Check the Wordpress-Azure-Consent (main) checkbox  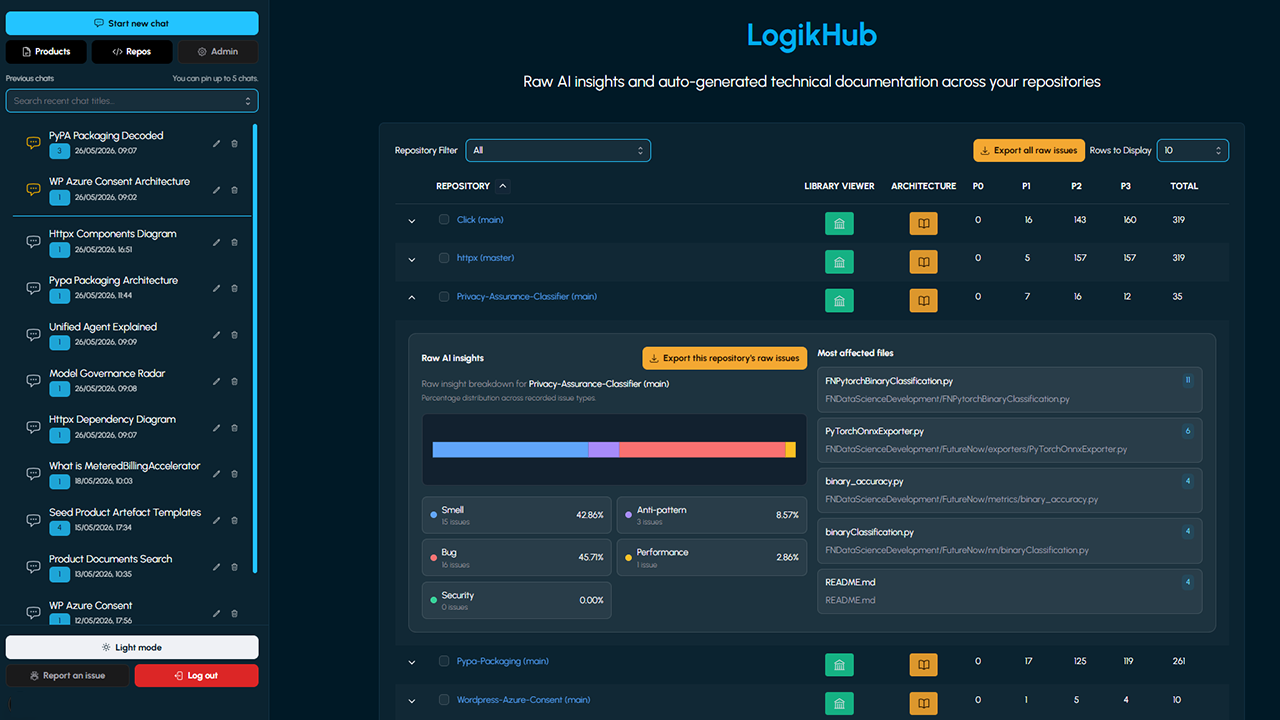(444, 700)
